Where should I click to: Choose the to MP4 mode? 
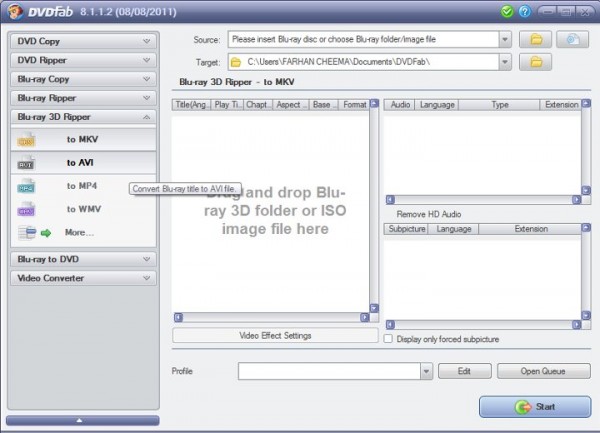click(83, 186)
